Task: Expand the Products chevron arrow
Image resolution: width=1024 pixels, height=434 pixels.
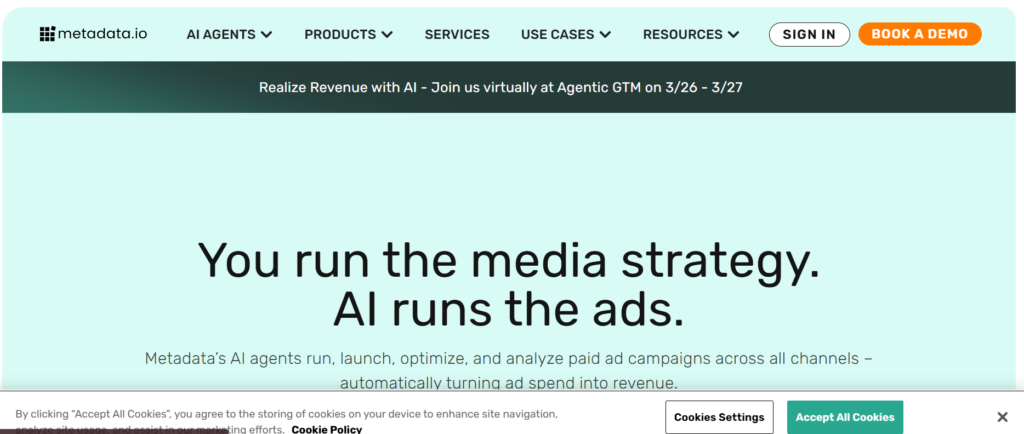Action: (x=385, y=35)
